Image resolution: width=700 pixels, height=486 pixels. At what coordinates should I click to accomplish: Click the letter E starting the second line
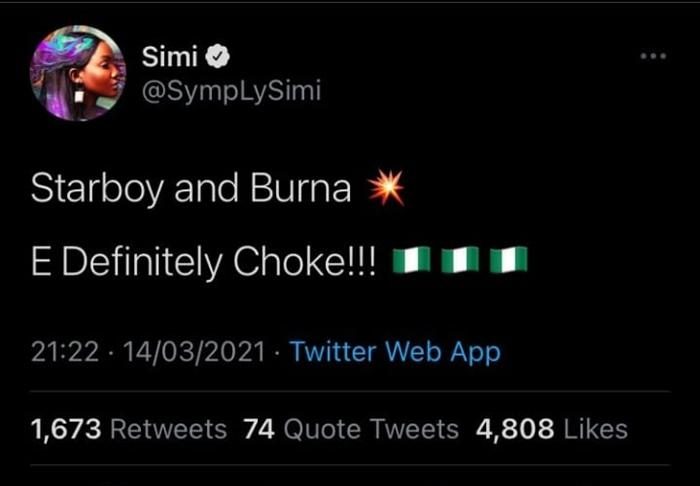[40, 262]
